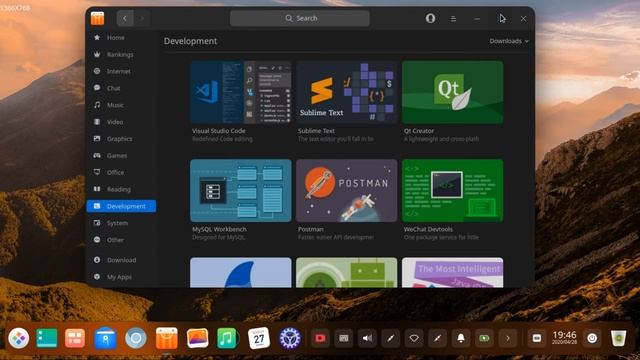Viewport: 640px width, 360px height.
Task: Go back with the left arrow button
Action: 125,18
